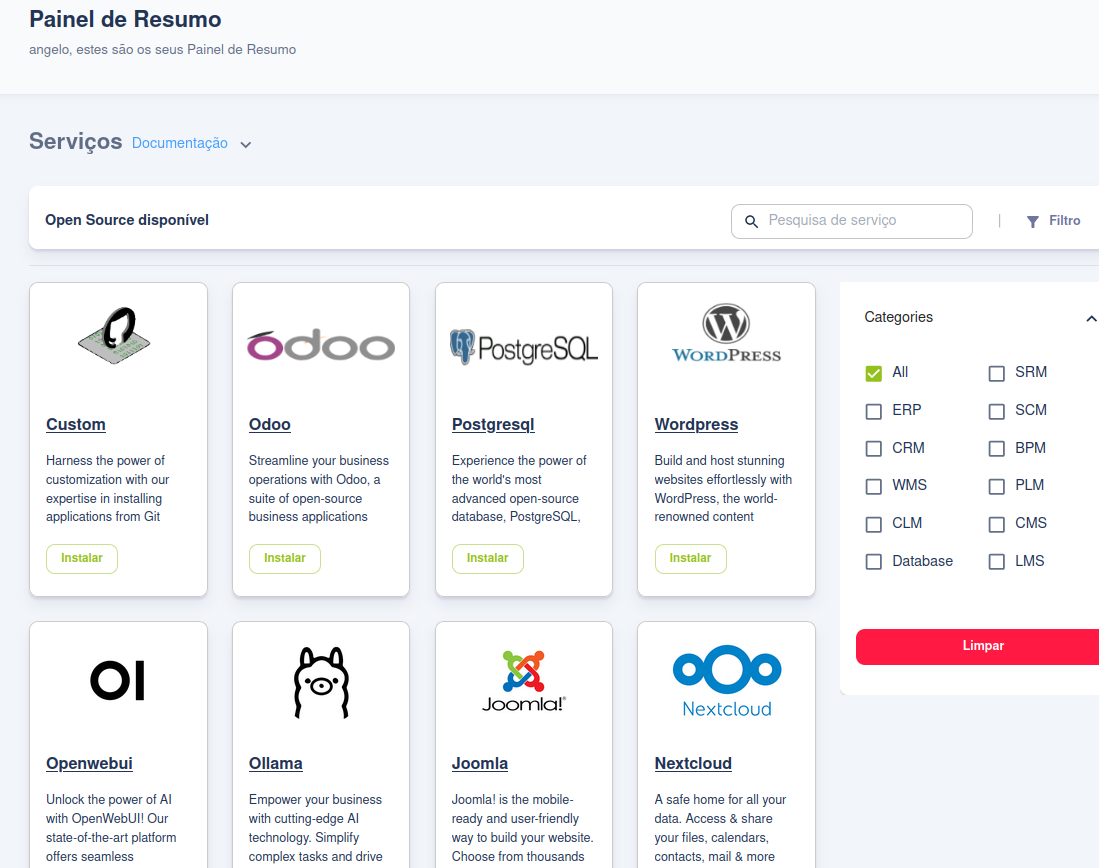Clear filters with the Limpar button
Image resolution: width=1099 pixels, height=868 pixels.
pos(978,646)
